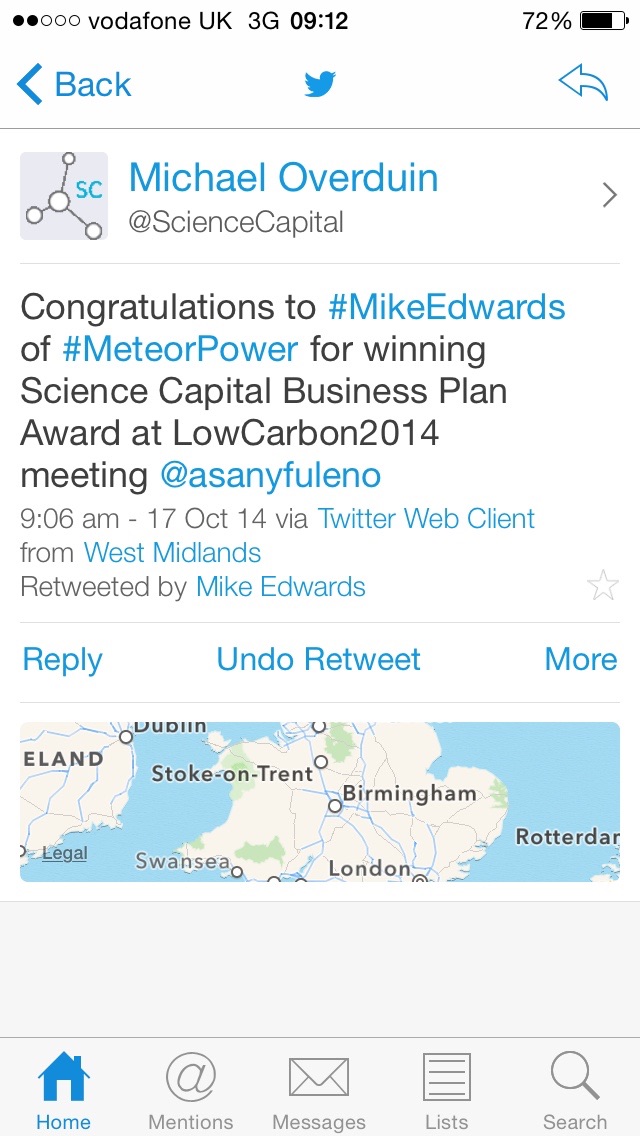Open the Messages envelope tab
This screenshot has width=640, height=1136.
pyautogui.click(x=319, y=1092)
